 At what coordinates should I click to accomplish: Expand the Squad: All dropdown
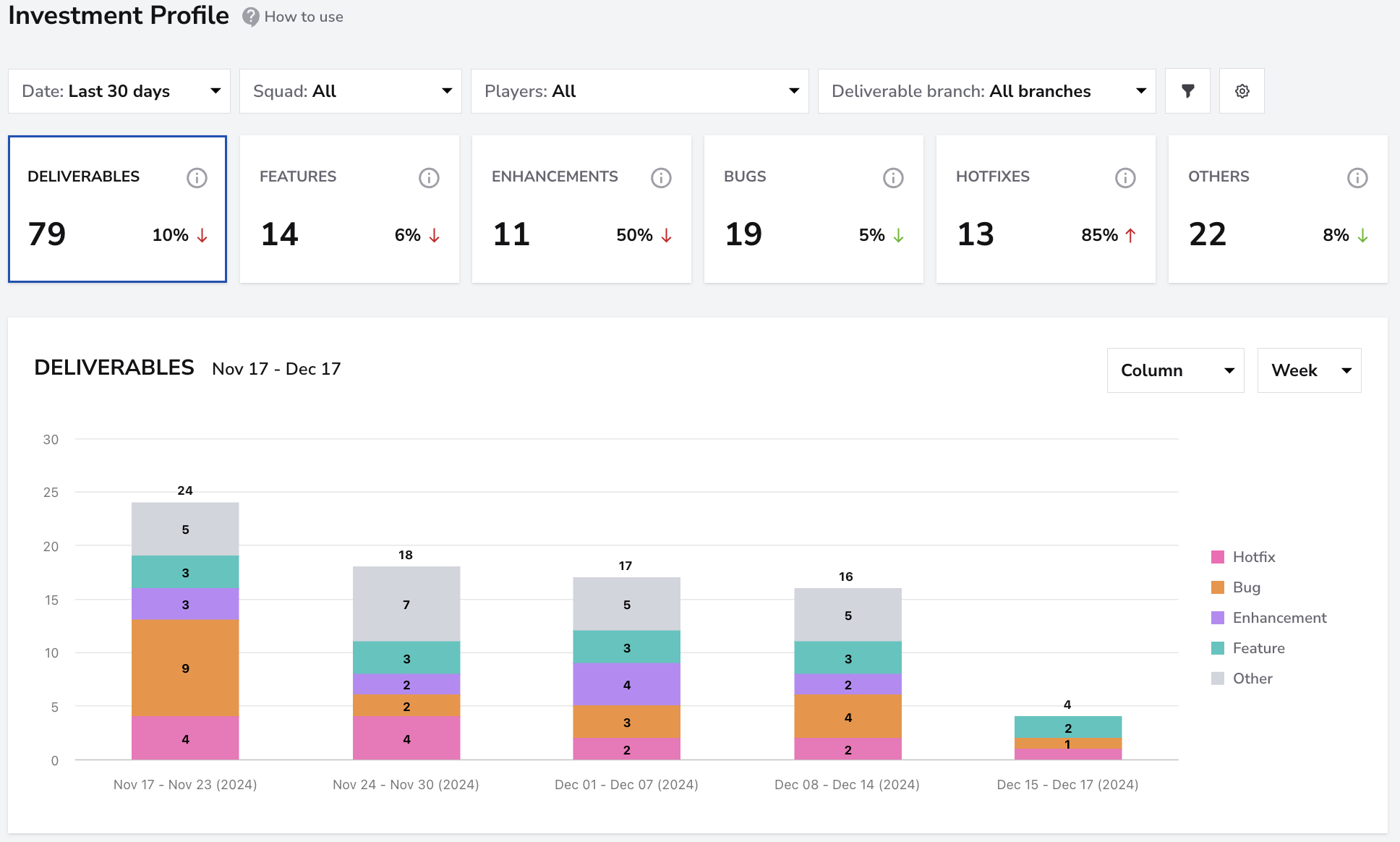351,91
